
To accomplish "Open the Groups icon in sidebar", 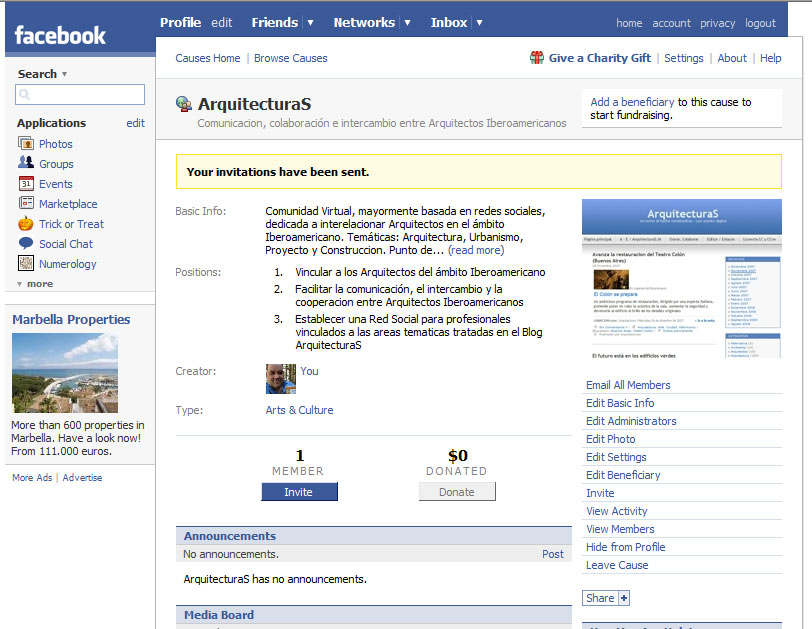I will [26, 164].
